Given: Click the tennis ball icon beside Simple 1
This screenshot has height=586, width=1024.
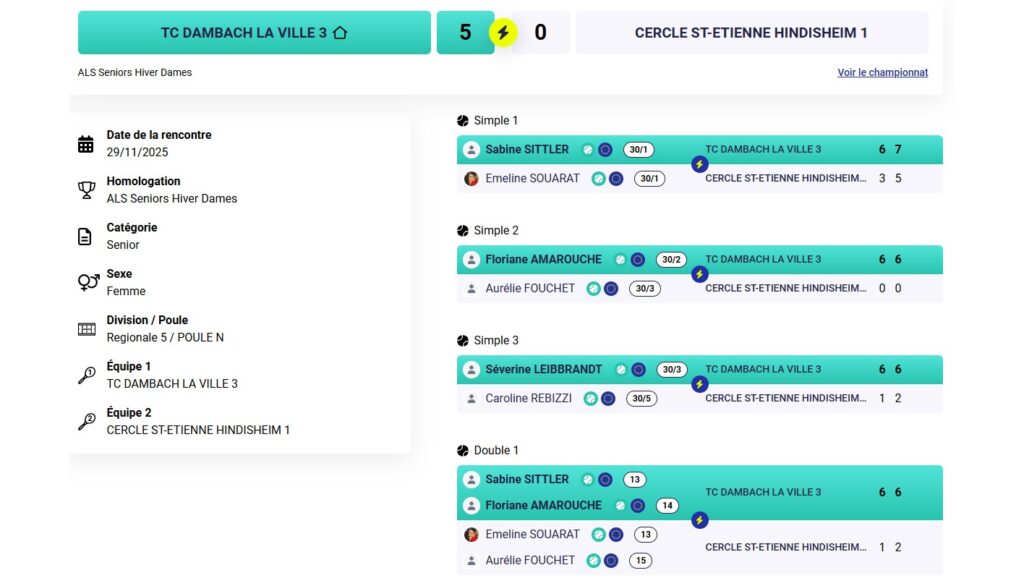Looking at the screenshot, I should click(x=463, y=121).
